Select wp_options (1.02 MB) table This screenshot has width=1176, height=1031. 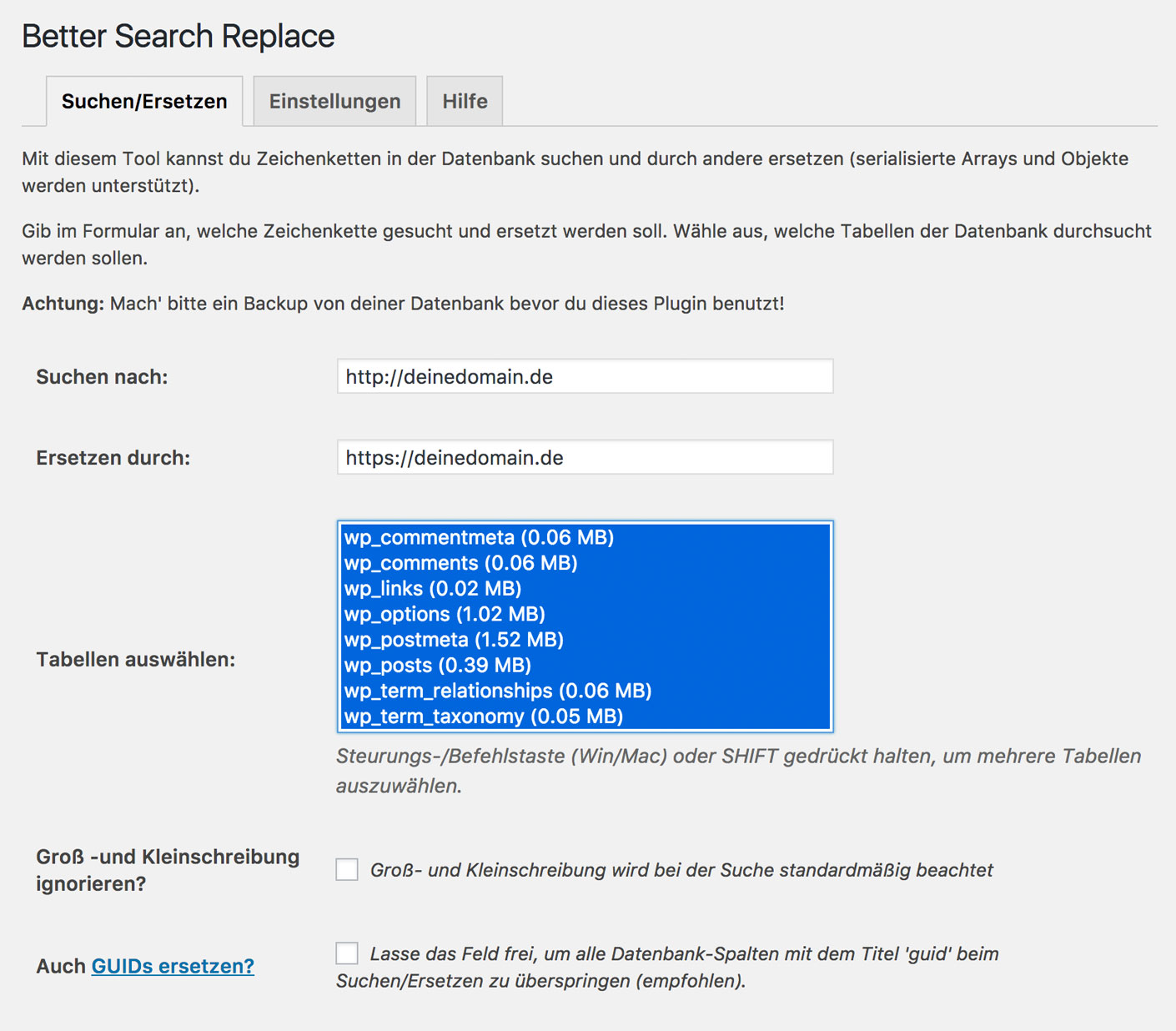point(585,614)
